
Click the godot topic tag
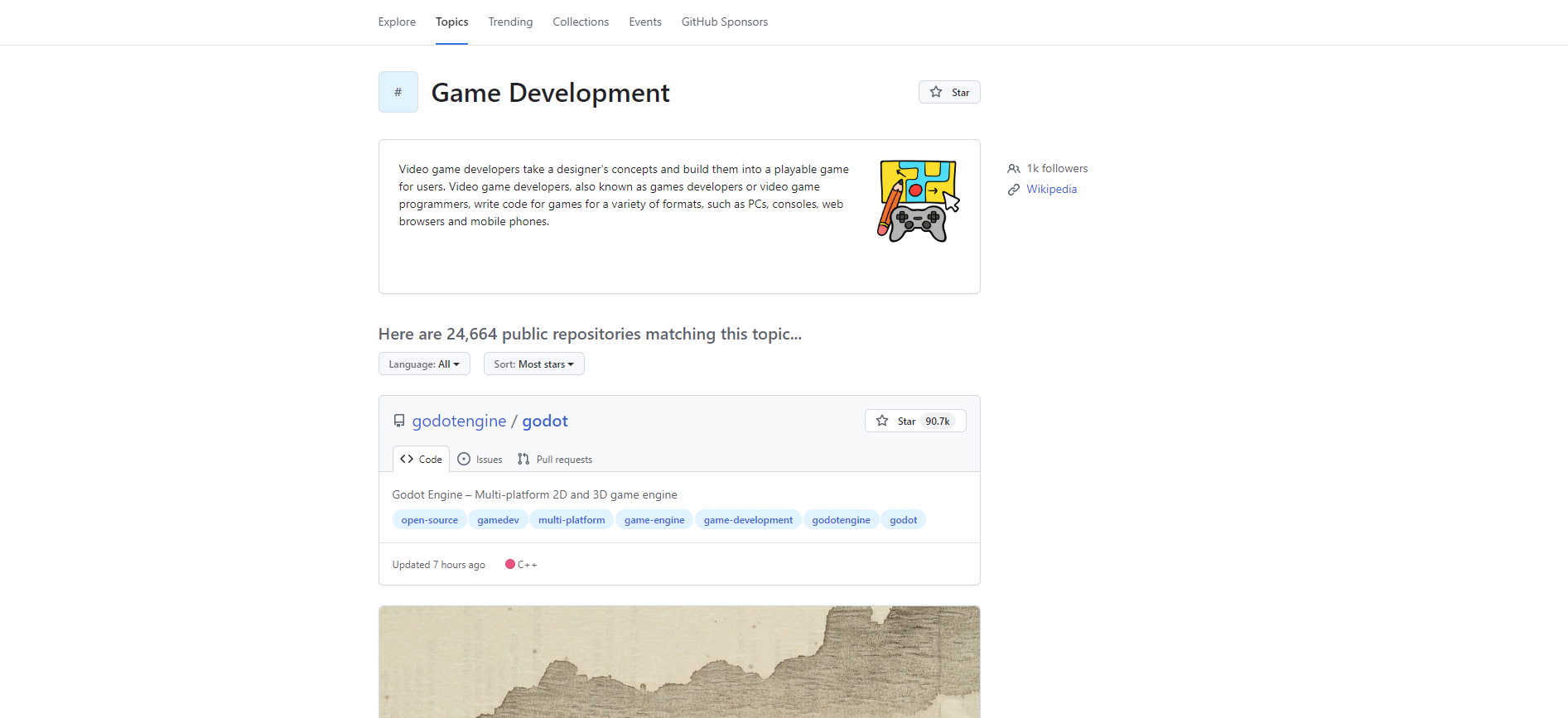[x=903, y=520]
